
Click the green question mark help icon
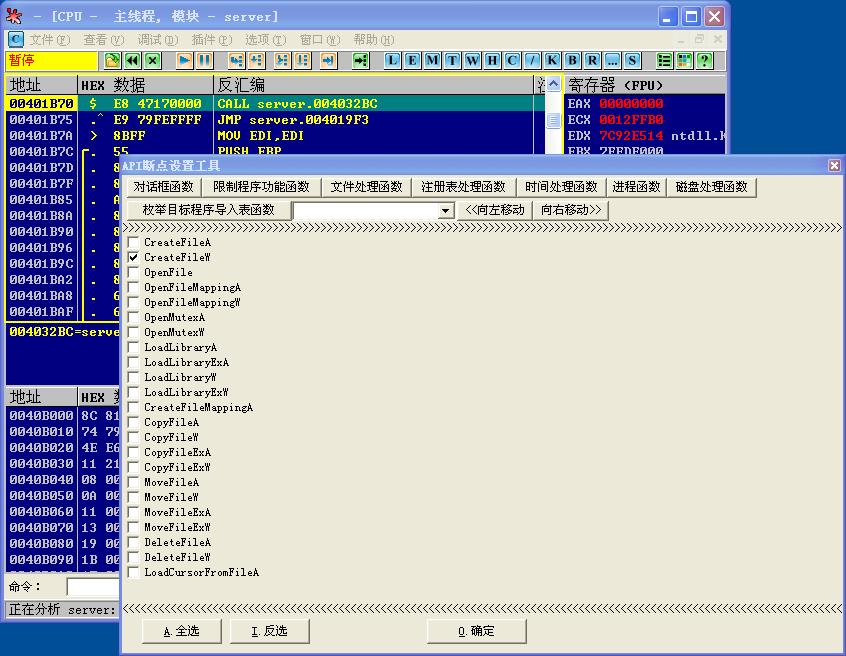704,60
